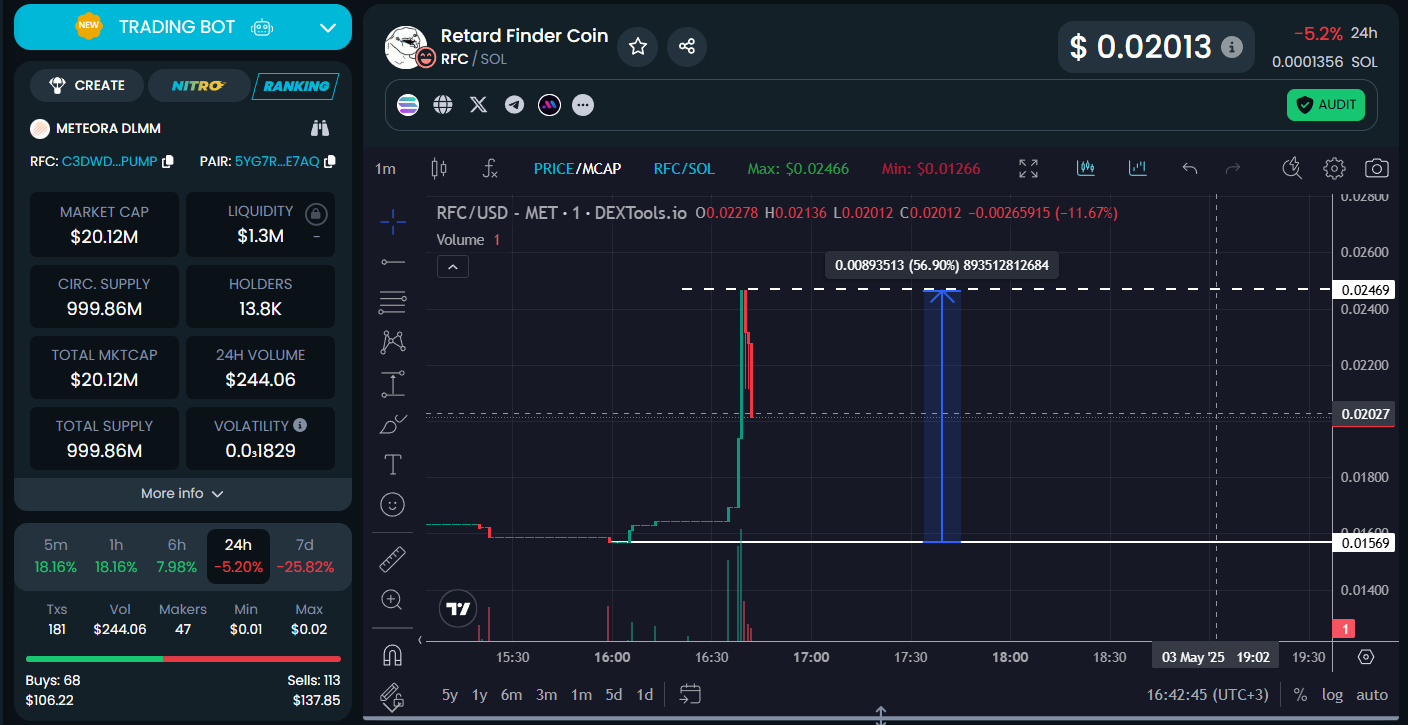The width and height of the screenshot is (1408, 725).
Task: Open the fx indicators menu
Action: 490,168
